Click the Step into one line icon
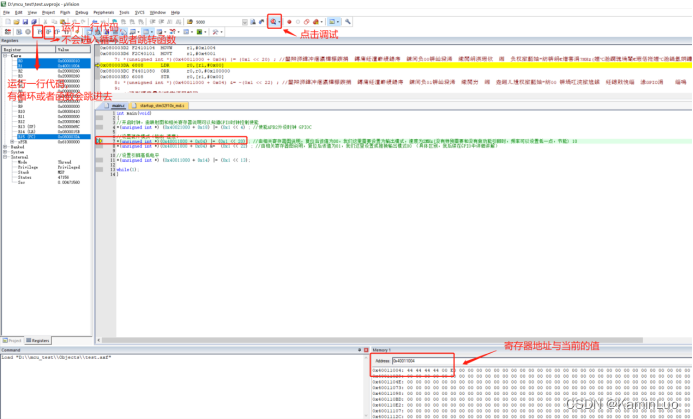The height and width of the screenshot is (419, 693). click(39, 32)
